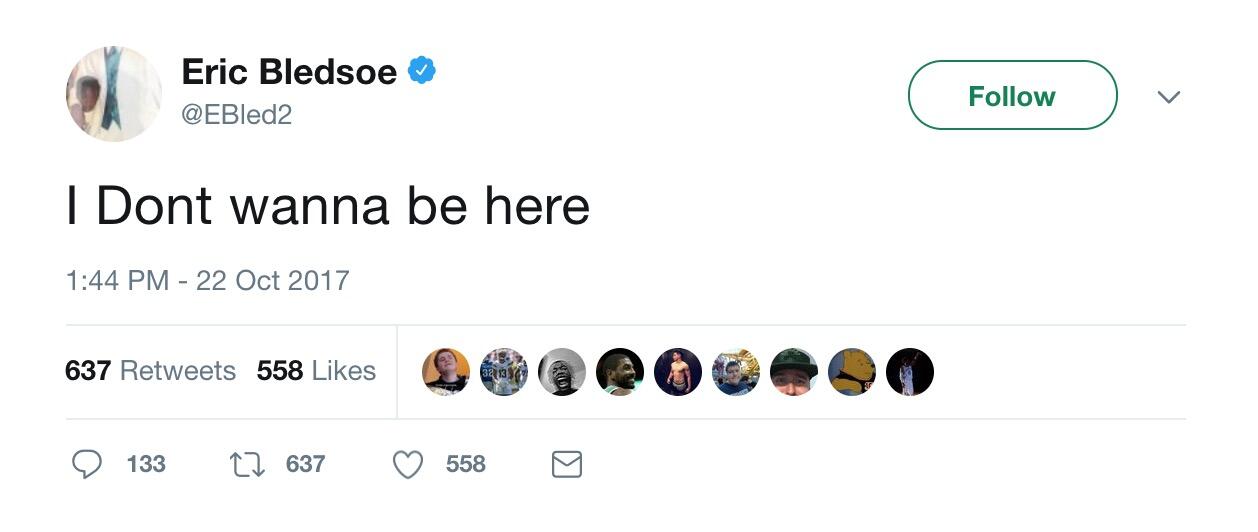The width and height of the screenshot is (1258, 532).
Task: Click the first liker avatar with orange background
Action: (x=446, y=372)
